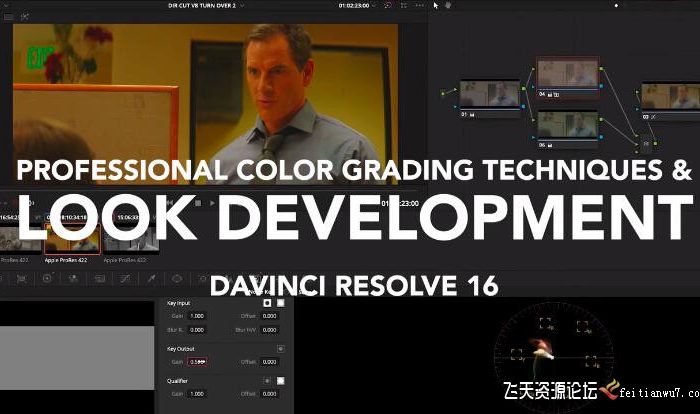Select the highlighted middle Apple ProRes 422 clip thumbnail
Screen dimensions: 700x414
[x=72, y=238]
